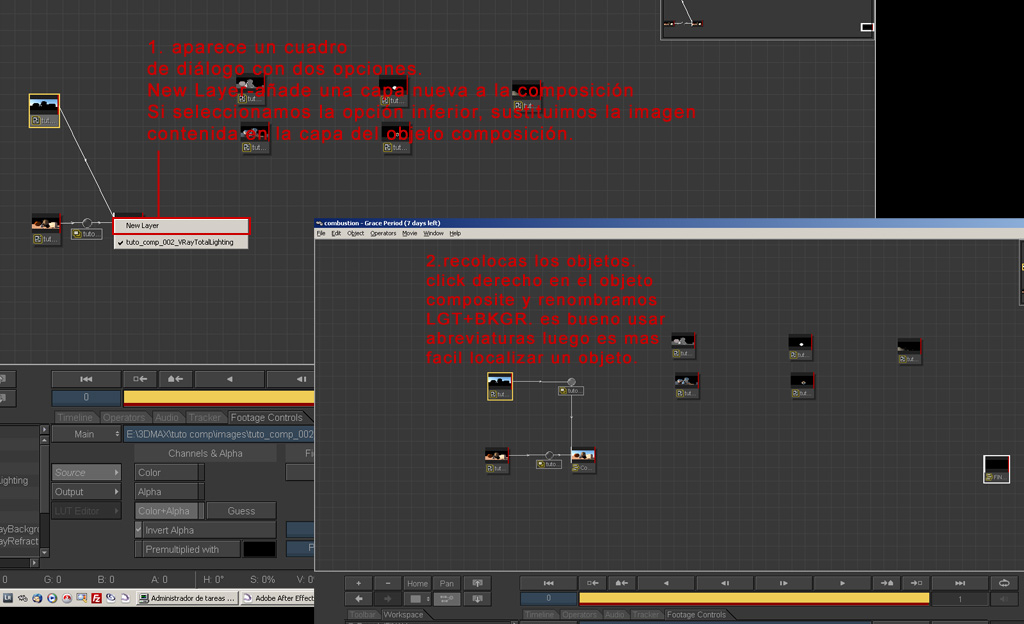
Task: Click the monitor-with-down-arrow icon below Pan row
Action: 477,599
